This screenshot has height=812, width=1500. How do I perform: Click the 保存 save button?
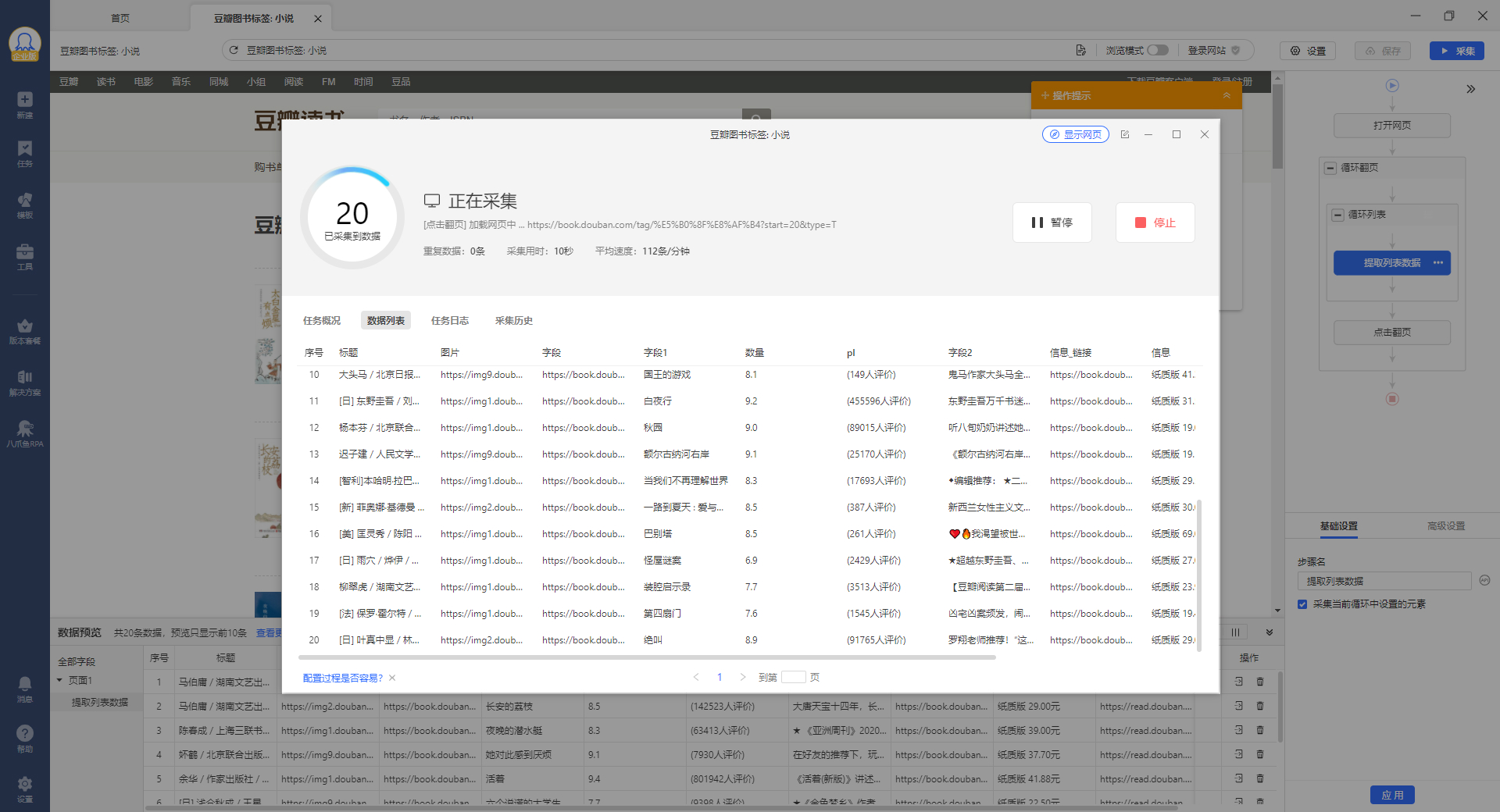(1383, 51)
